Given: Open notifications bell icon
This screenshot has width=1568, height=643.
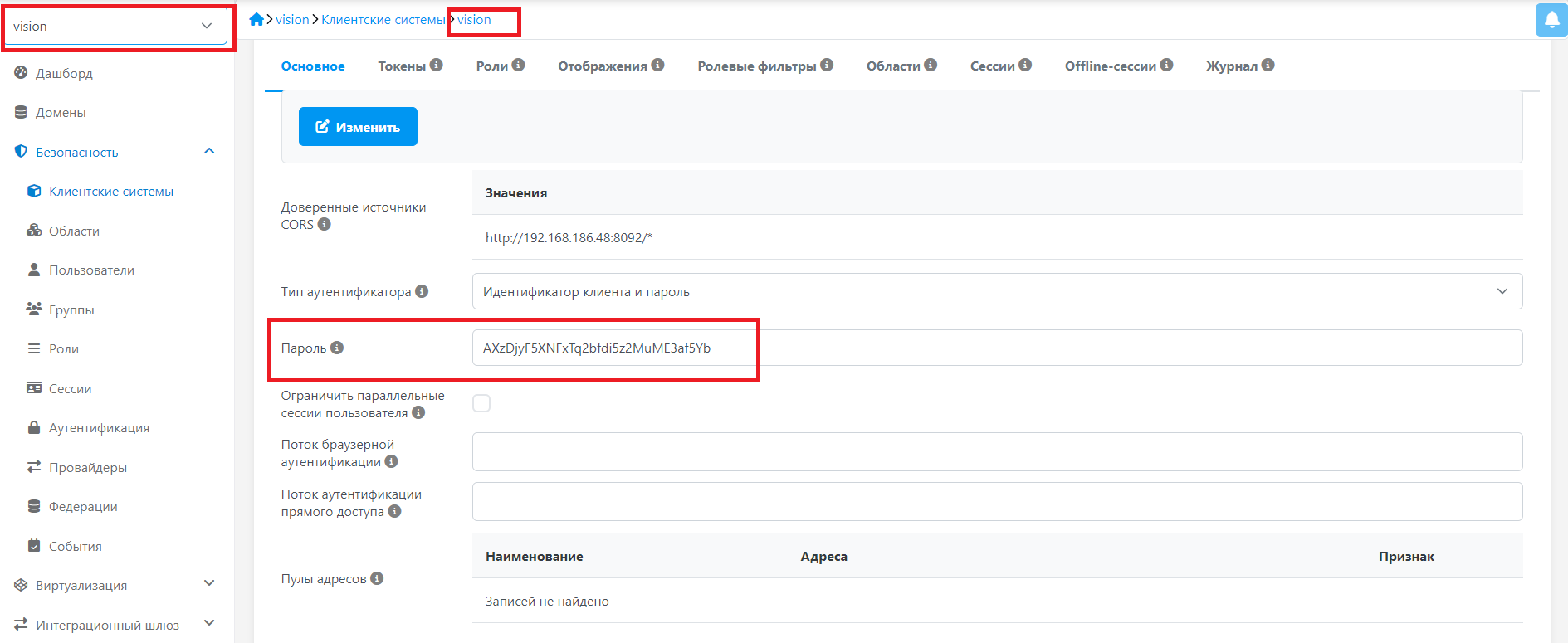Looking at the screenshot, I should click(x=1551, y=20).
